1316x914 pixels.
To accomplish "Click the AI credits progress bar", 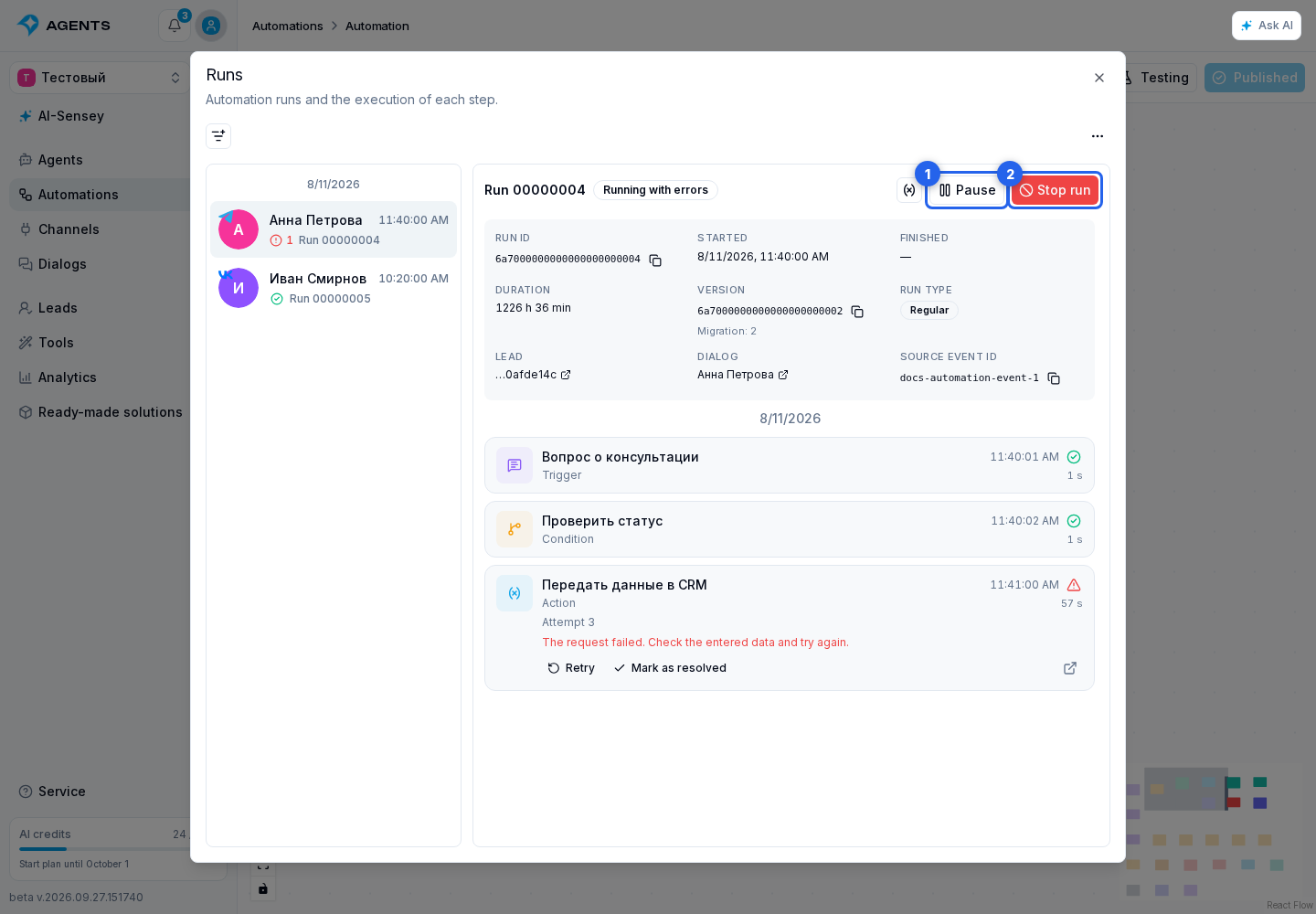I will click(x=105, y=849).
